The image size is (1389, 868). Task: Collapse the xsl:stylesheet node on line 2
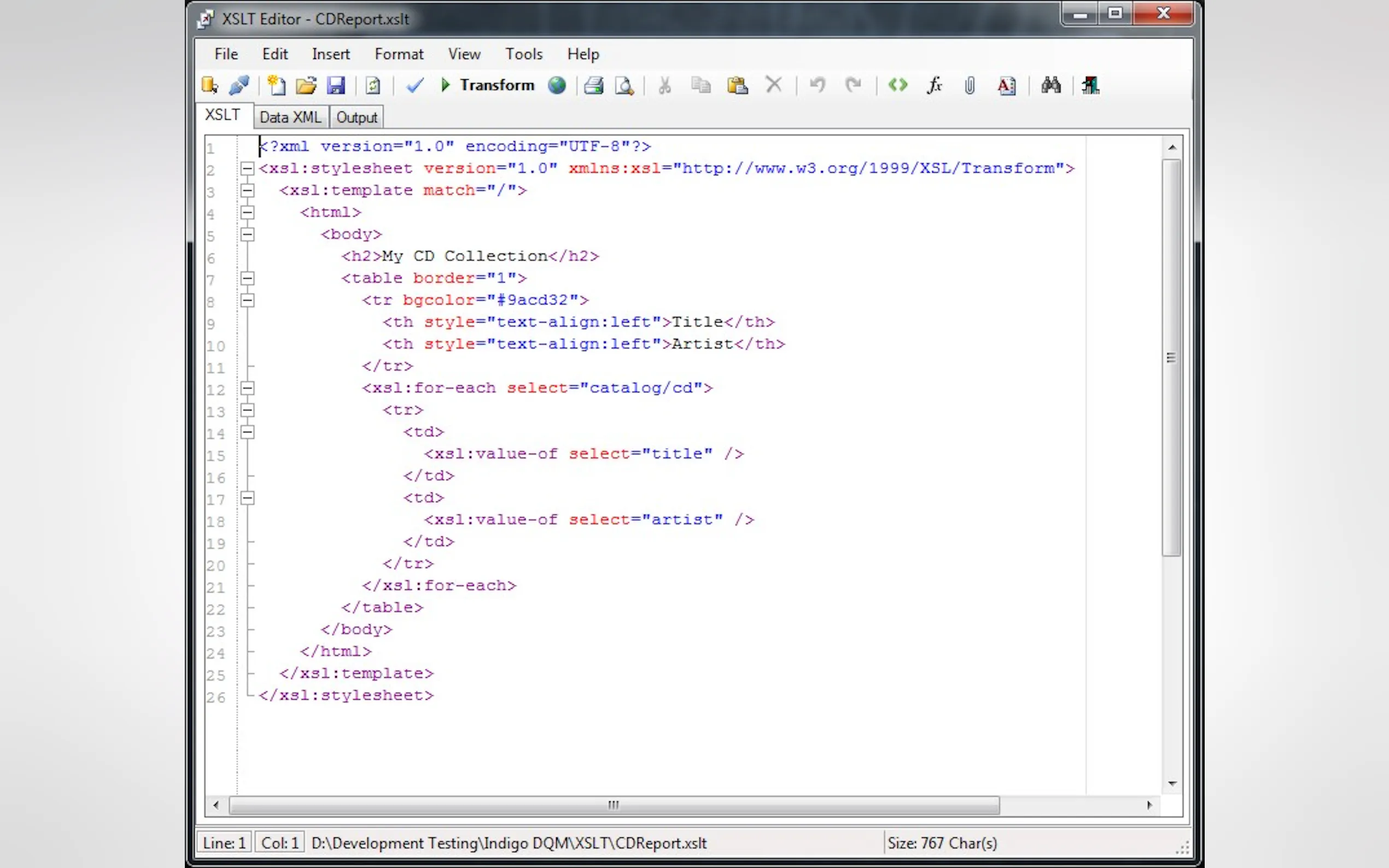point(248,168)
